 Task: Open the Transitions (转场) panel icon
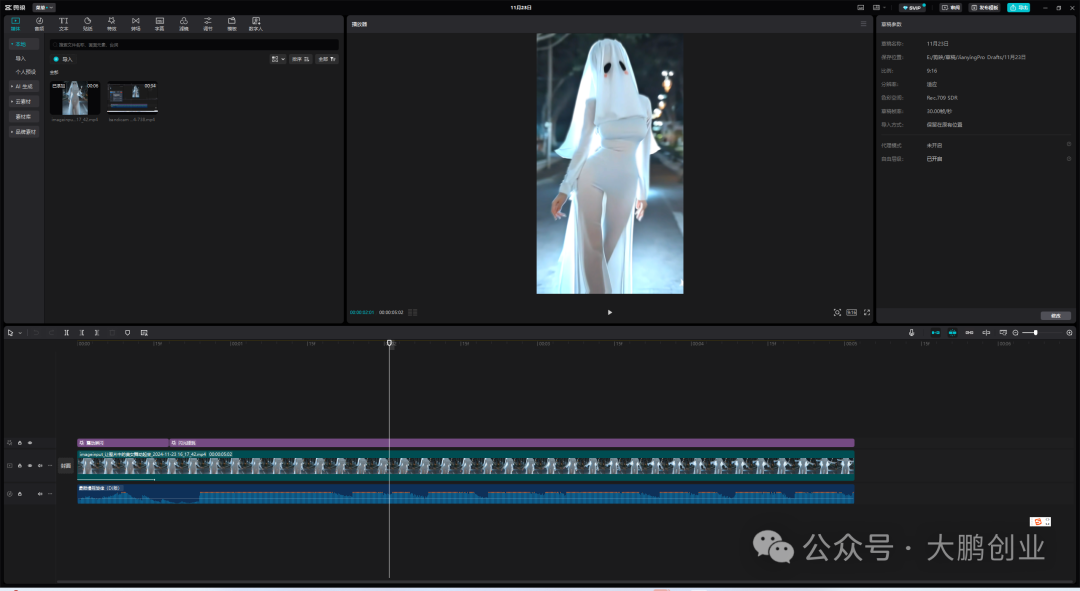click(135, 23)
